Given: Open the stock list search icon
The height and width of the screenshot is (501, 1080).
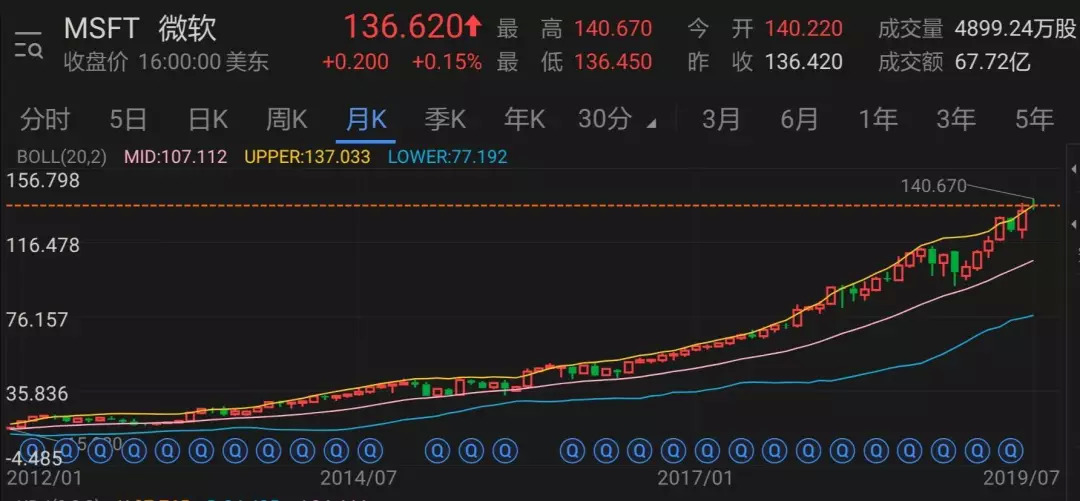Looking at the screenshot, I should (28, 43).
